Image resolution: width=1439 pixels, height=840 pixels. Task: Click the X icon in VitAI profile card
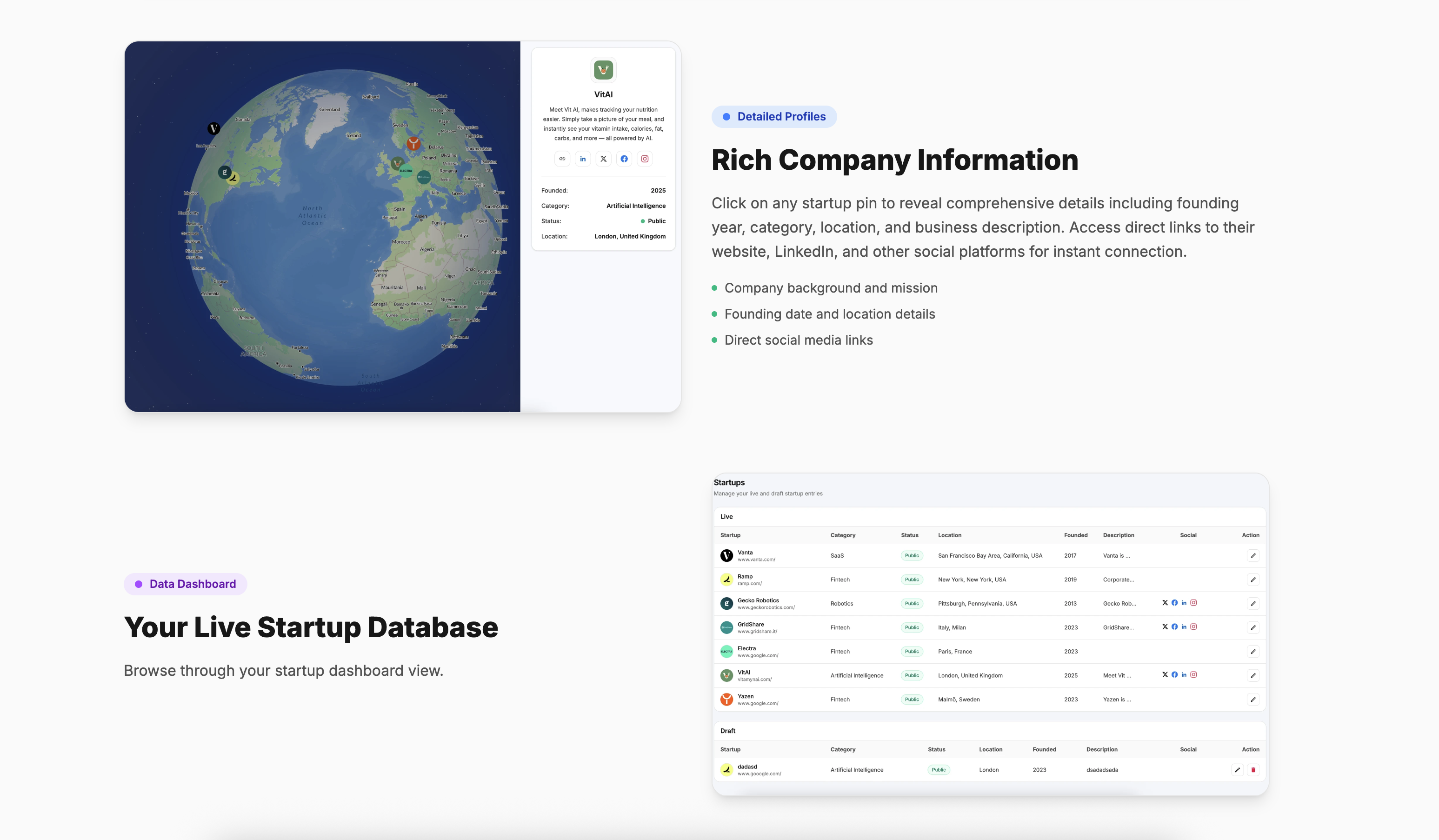[x=603, y=159]
